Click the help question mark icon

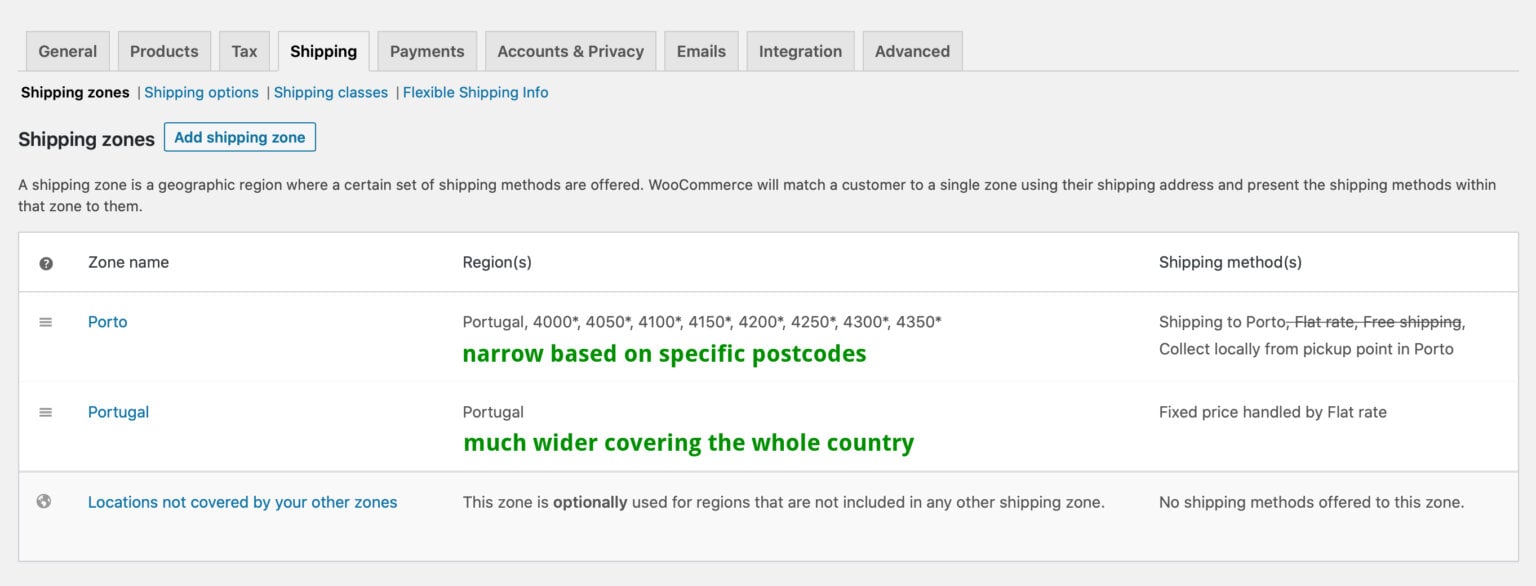tap(46, 263)
